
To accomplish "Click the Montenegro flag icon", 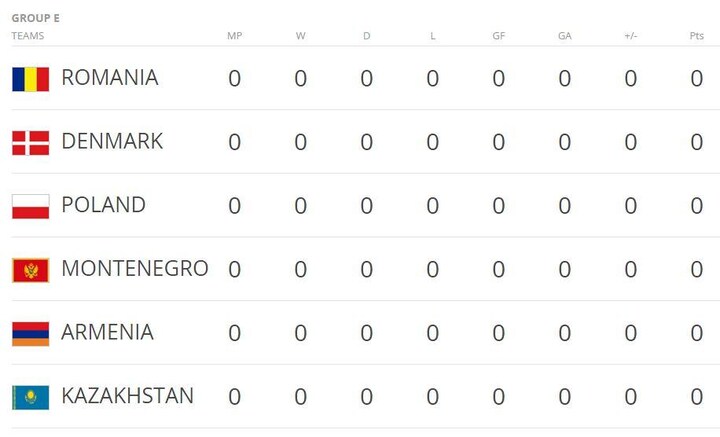I will point(30,270).
